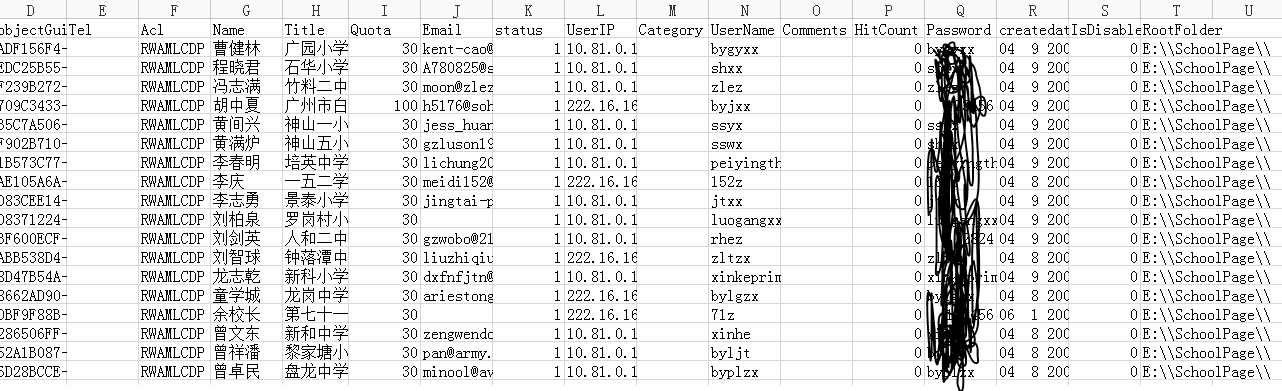Click the HitCount header cell
This screenshot has height=391, width=1282.
coord(888,30)
